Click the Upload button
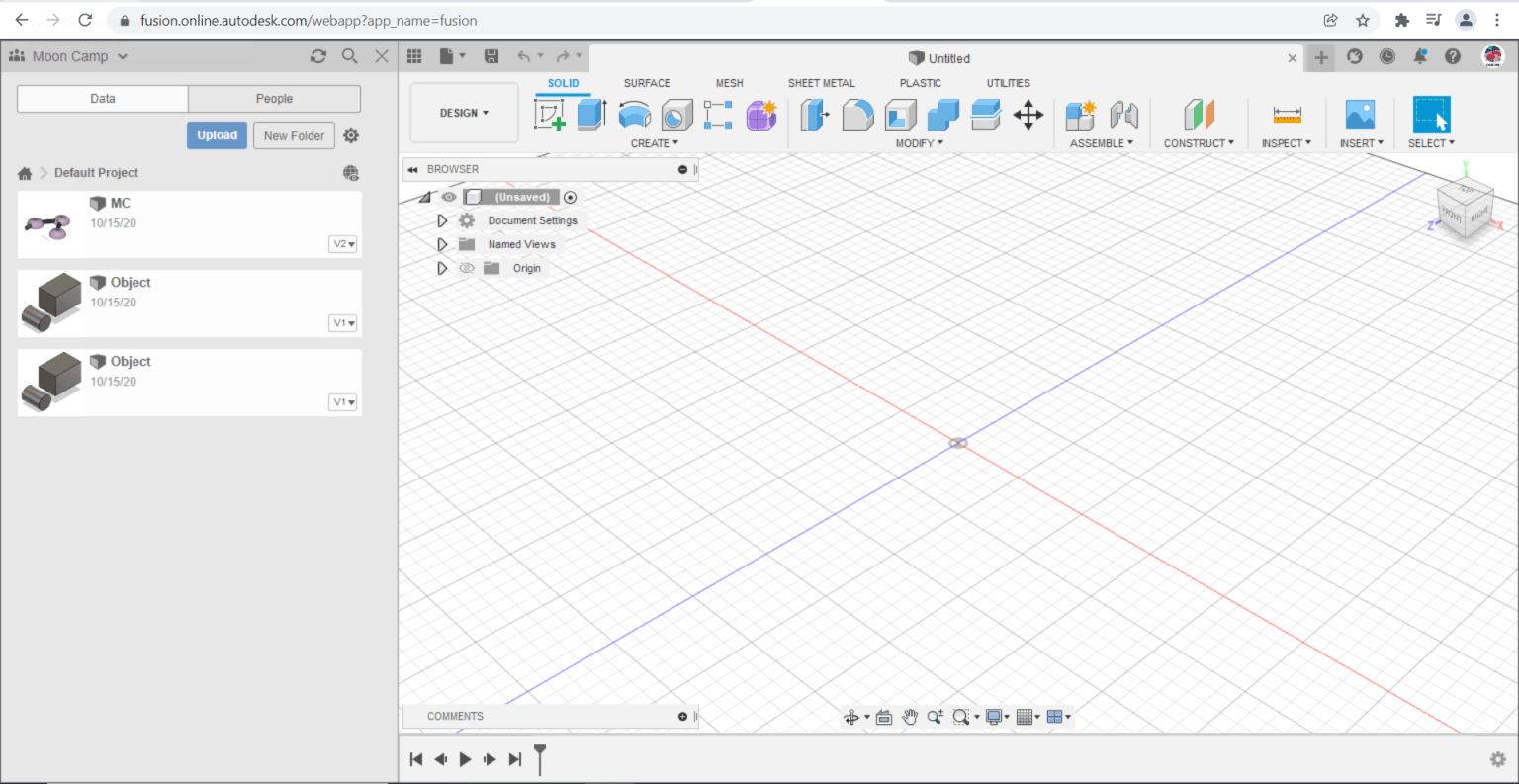This screenshot has width=1519, height=784. point(217,134)
